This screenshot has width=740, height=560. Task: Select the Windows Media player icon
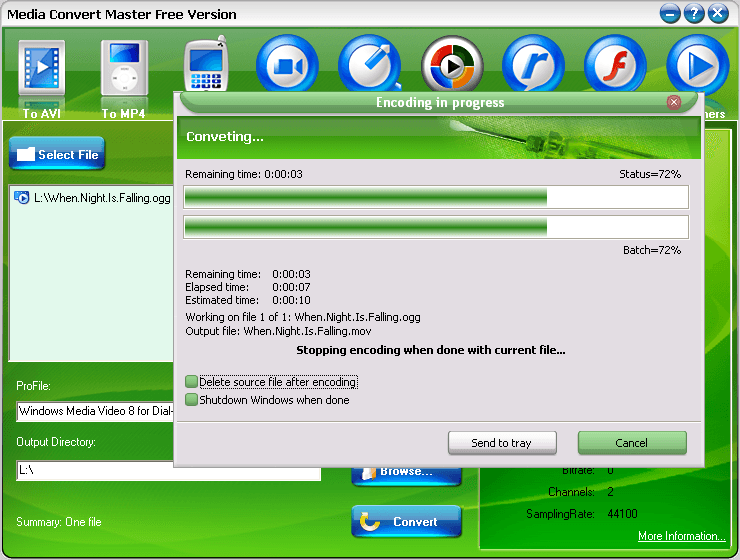pos(452,65)
